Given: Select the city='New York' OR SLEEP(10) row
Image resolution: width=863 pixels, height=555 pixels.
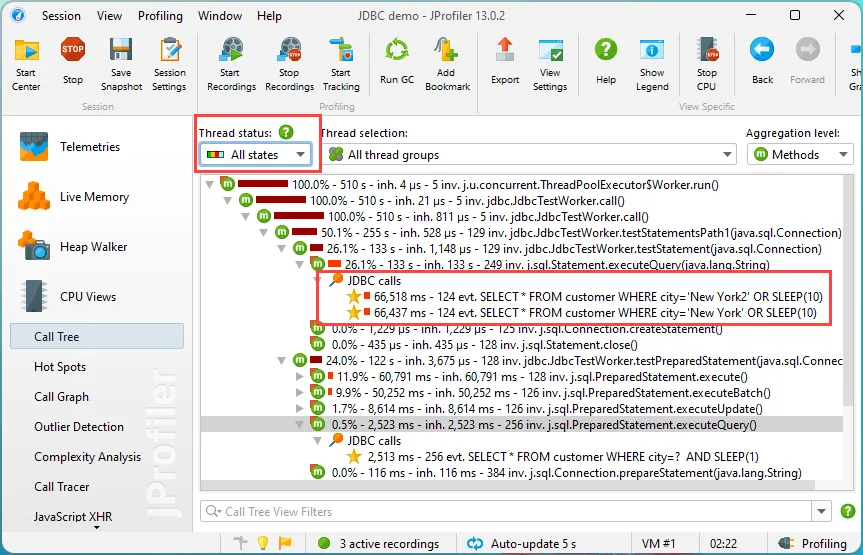Looking at the screenshot, I should [581, 313].
